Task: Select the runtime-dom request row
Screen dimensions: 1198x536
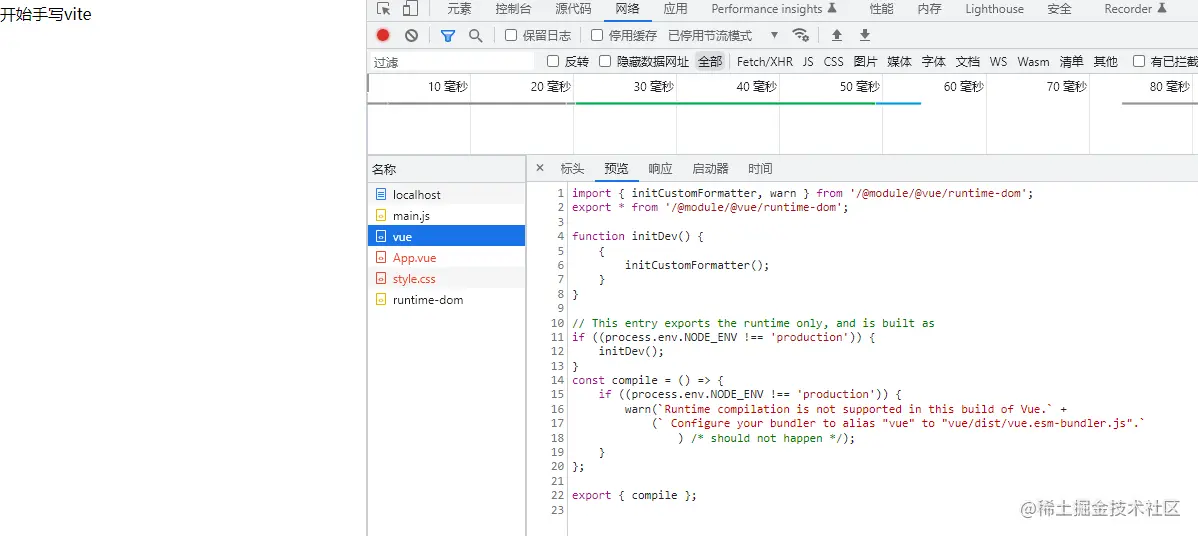Action: tap(446, 300)
